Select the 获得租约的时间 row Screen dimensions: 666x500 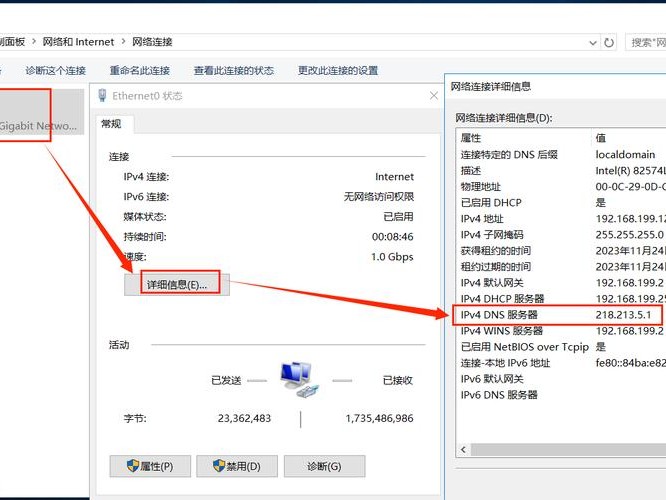[x=562, y=251]
